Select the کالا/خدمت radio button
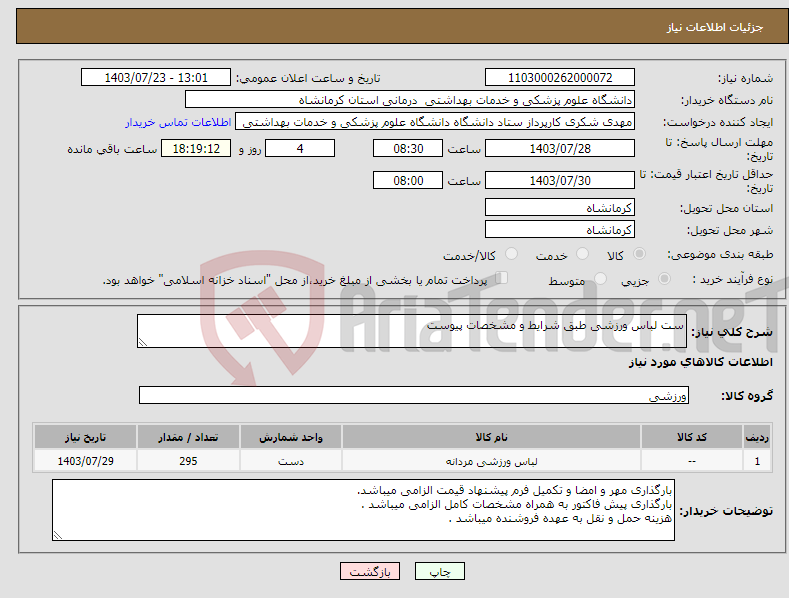The width and height of the screenshot is (789, 598). [x=511, y=254]
